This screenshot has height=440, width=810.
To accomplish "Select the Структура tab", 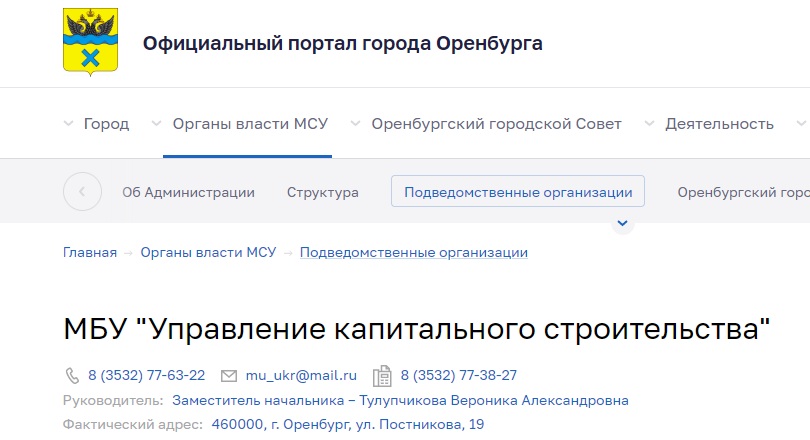I will [x=322, y=192].
